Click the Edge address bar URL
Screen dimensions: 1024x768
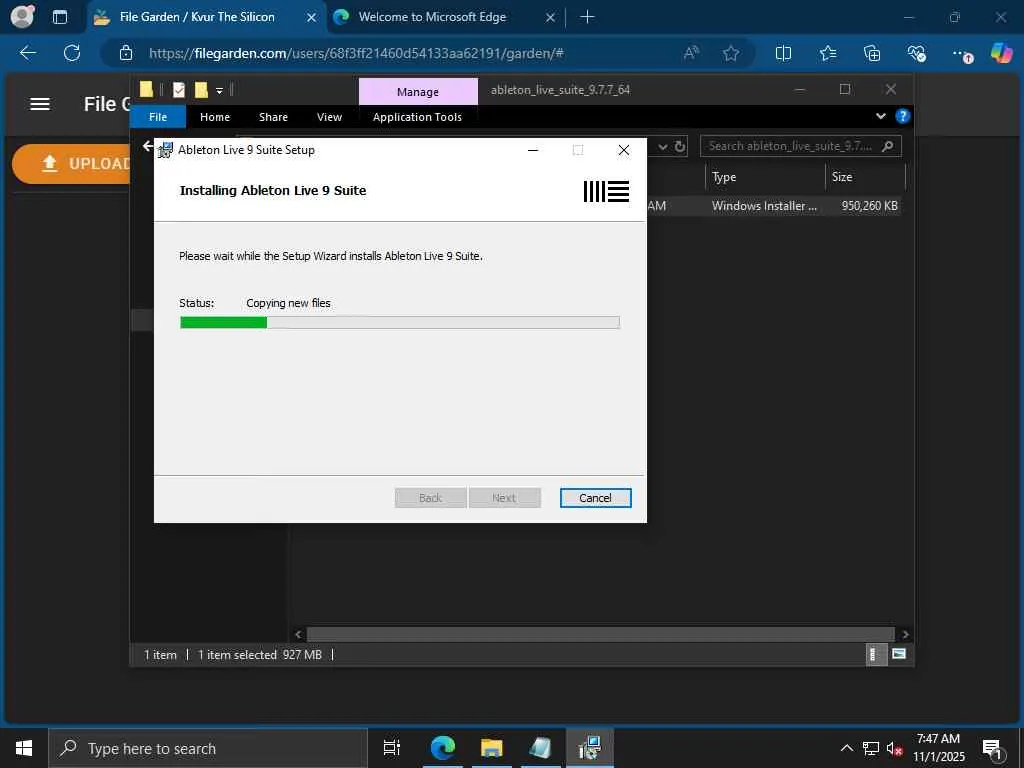356,53
